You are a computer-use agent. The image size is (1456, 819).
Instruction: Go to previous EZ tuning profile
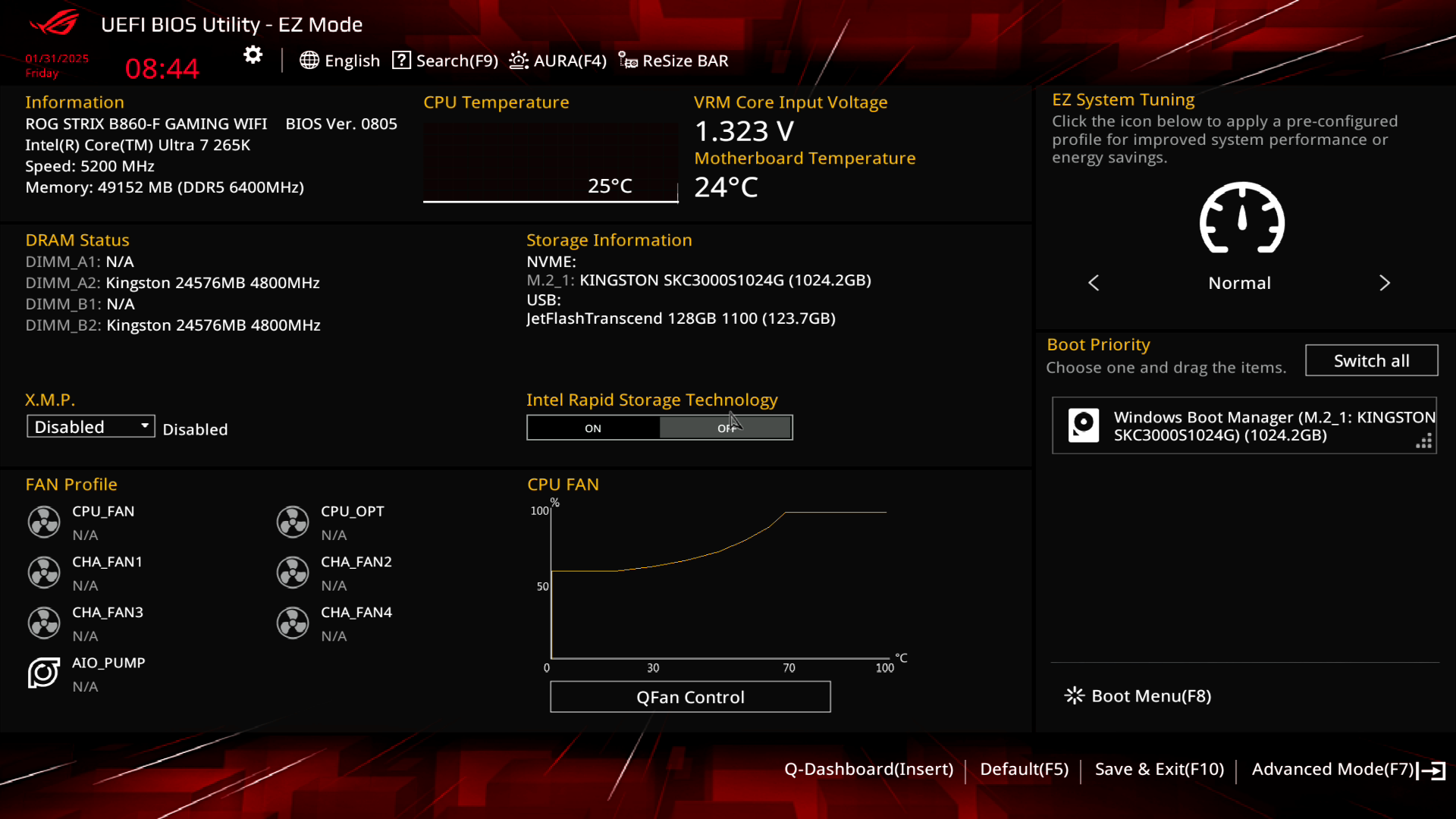1094,283
